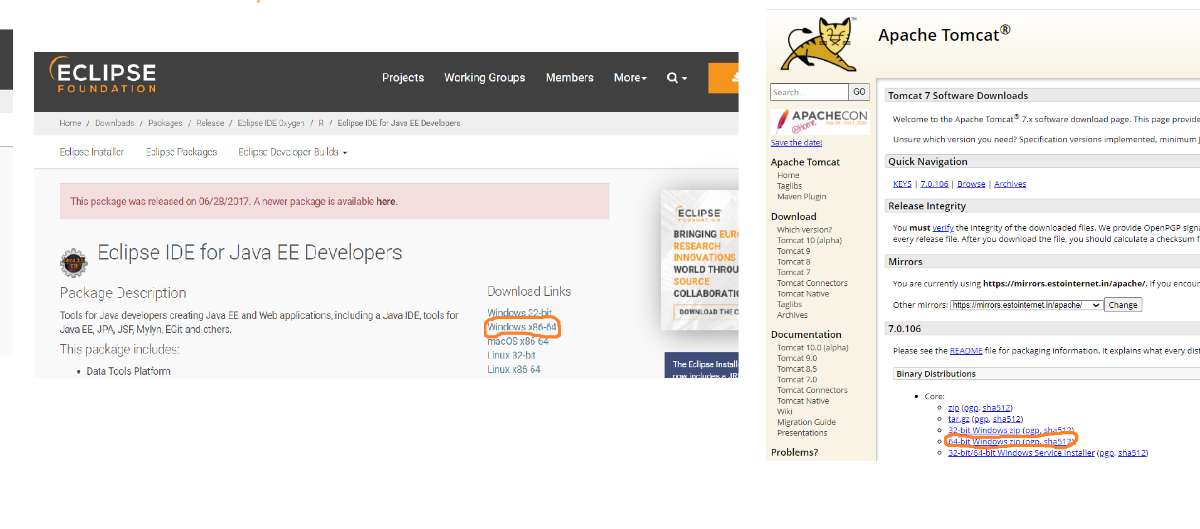Open the ApacheCon banner image
This screenshot has height=529, width=1200.
point(820,120)
